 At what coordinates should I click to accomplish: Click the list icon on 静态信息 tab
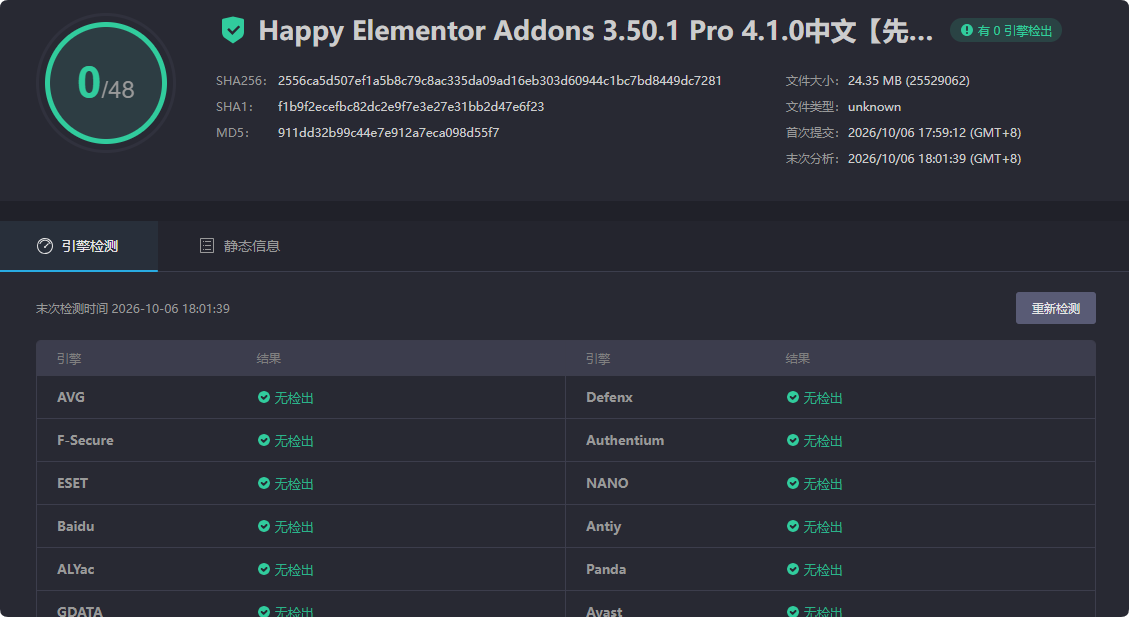tap(207, 246)
